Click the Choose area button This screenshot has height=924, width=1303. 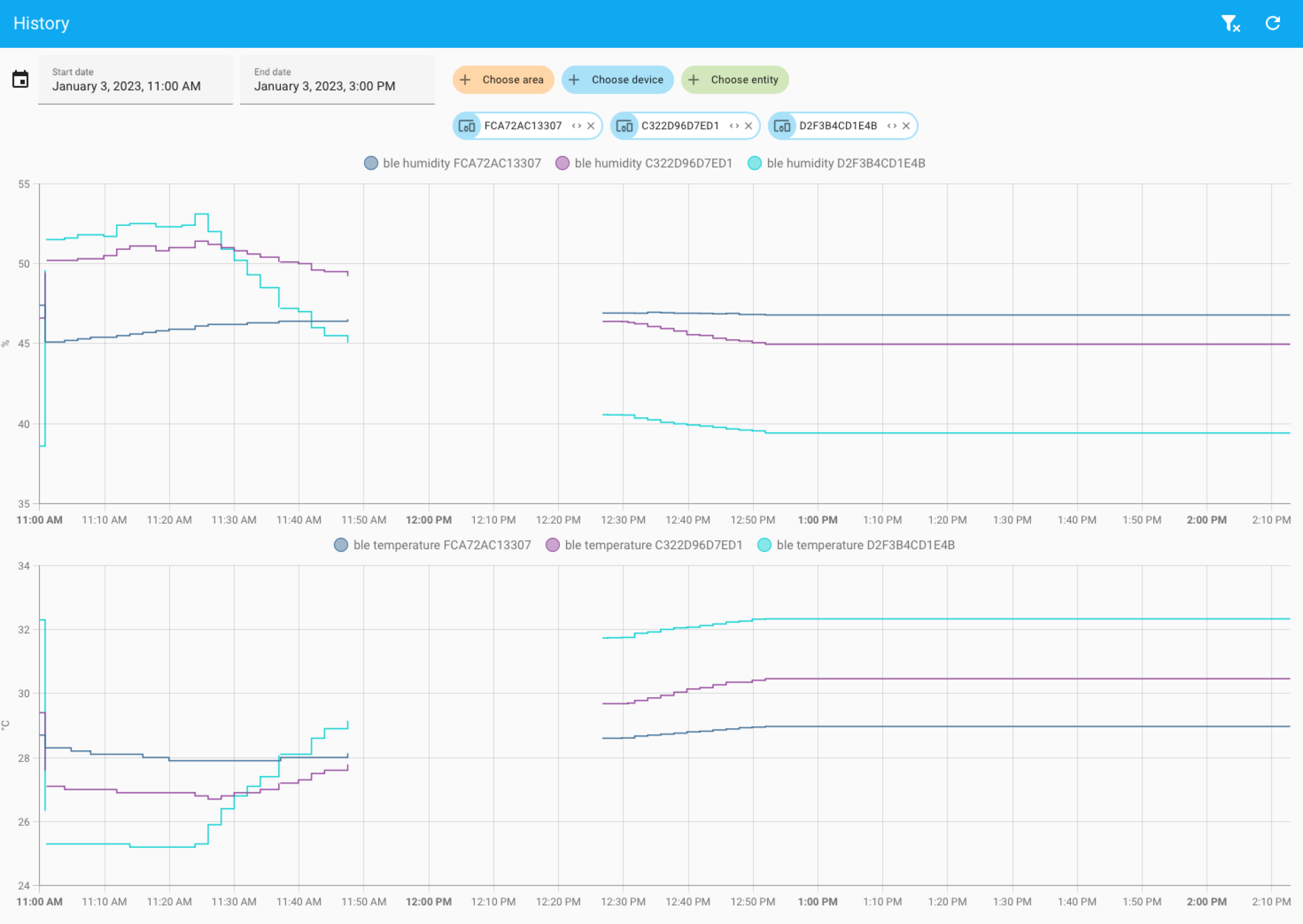point(503,80)
